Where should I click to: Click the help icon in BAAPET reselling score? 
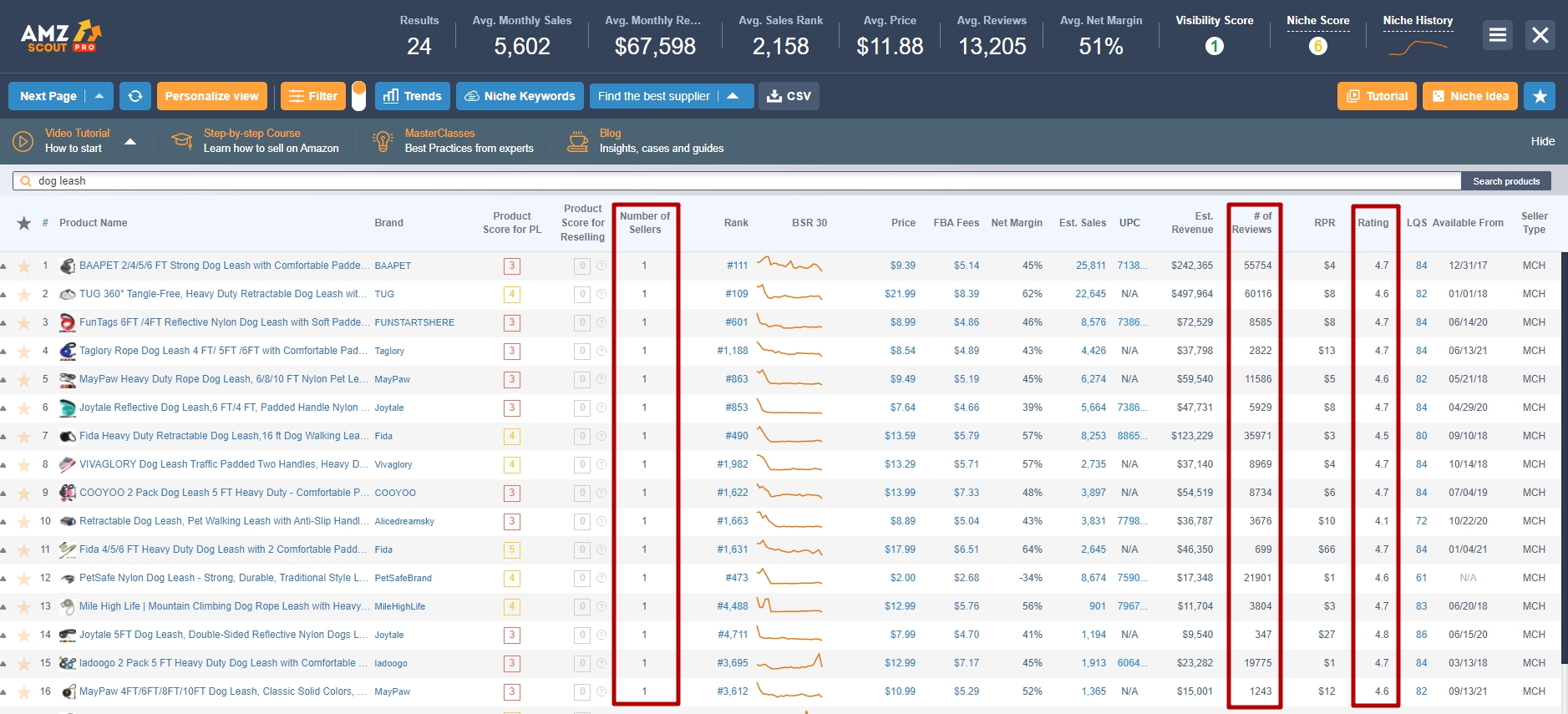[601, 266]
